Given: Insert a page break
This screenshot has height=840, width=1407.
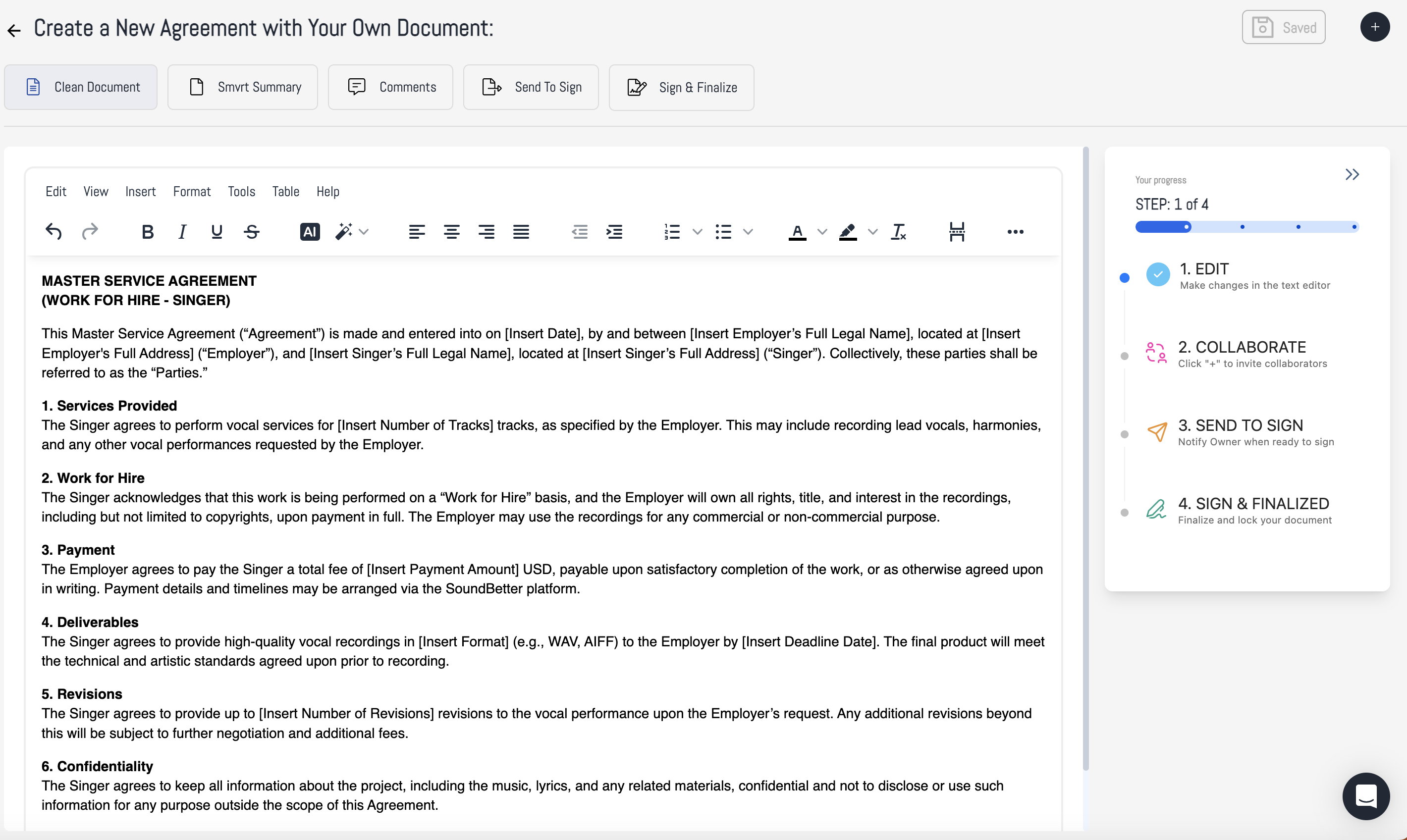Looking at the screenshot, I should (x=956, y=231).
